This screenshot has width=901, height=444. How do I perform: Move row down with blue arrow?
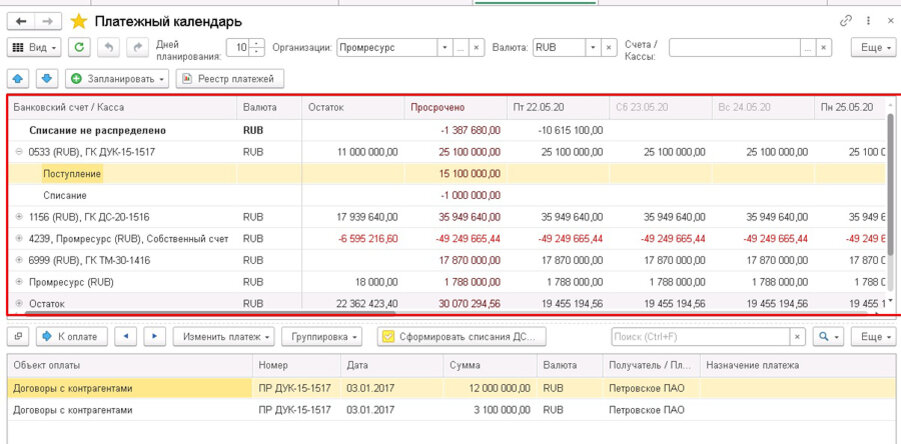pos(47,79)
